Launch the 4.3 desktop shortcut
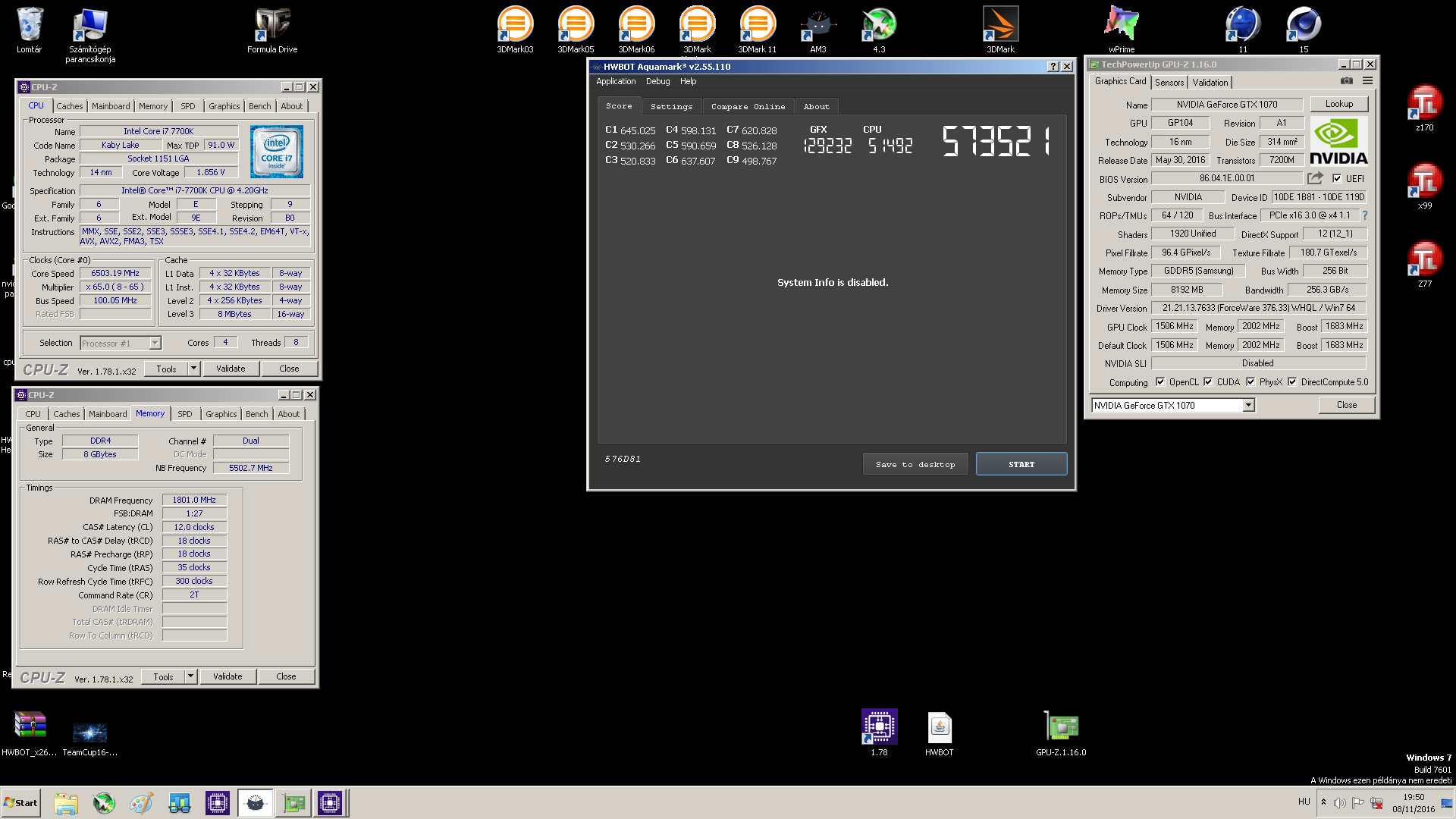 pyautogui.click(x=879, y=30)
